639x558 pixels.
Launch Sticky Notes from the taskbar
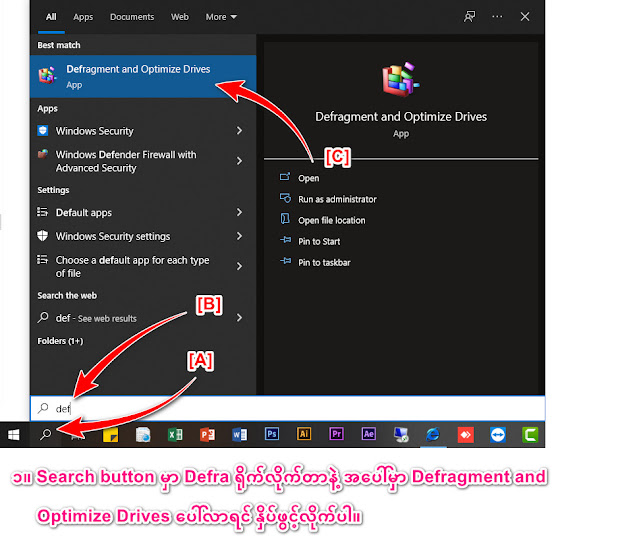(x=110, y=435)
